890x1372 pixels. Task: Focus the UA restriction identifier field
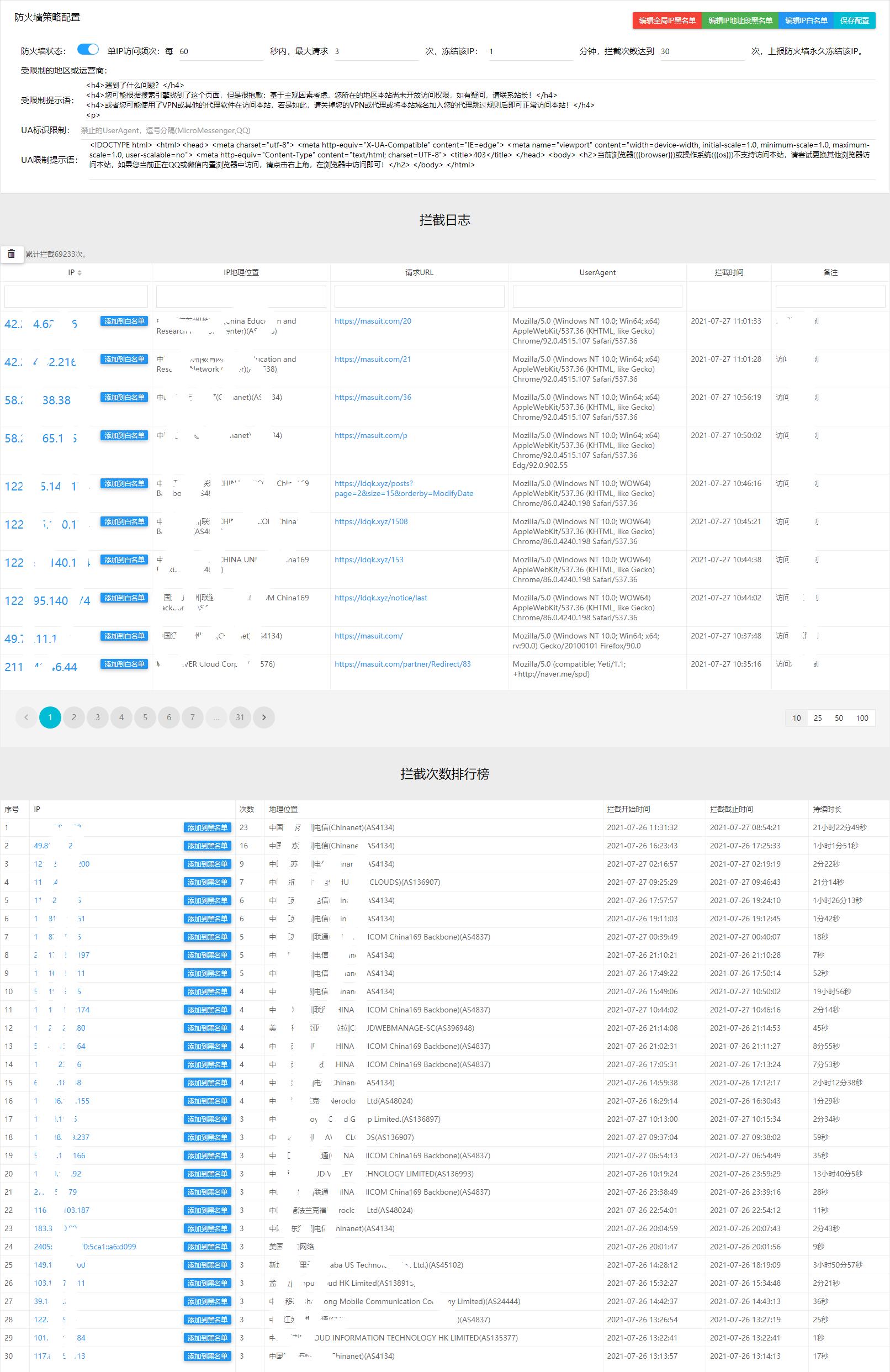point(478,130)
